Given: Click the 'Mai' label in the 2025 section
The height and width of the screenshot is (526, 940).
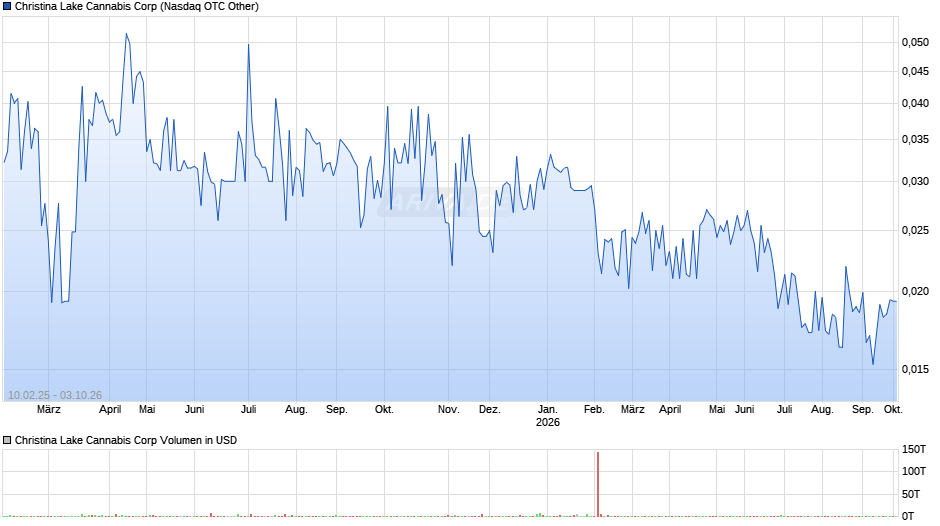Looking at the screenshot, I should tap(147, 410).
